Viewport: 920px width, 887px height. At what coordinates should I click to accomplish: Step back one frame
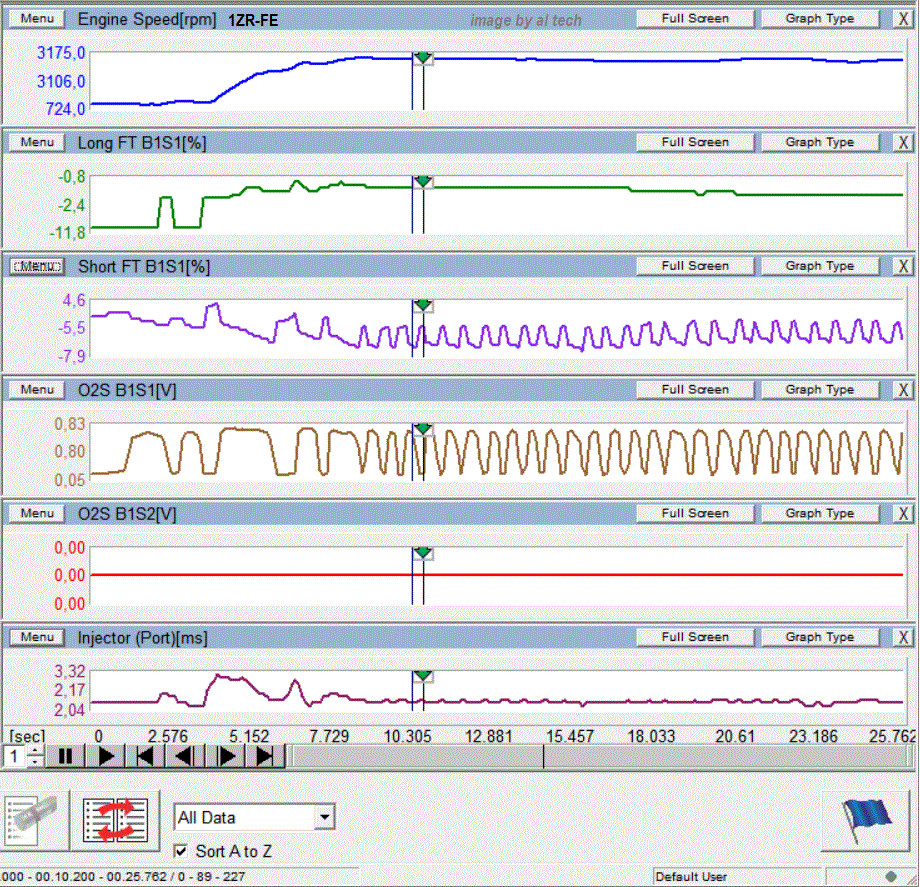click(185, 757)
